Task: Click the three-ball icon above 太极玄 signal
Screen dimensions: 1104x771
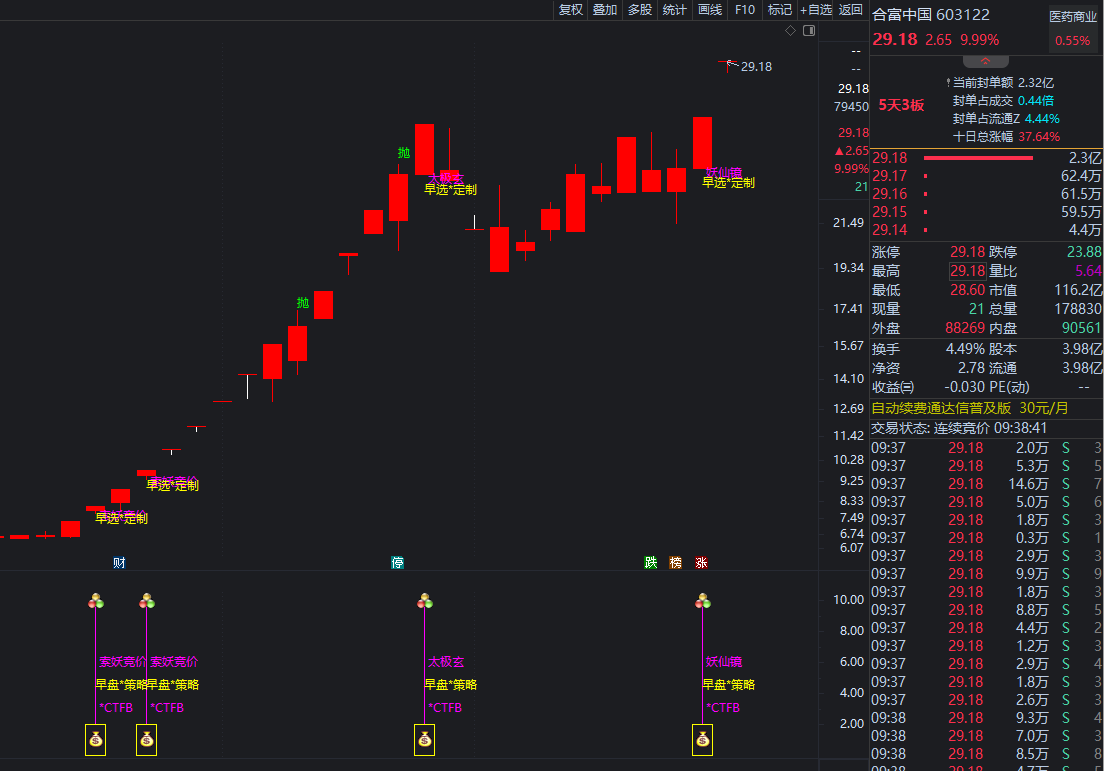Action: [425, 601]
